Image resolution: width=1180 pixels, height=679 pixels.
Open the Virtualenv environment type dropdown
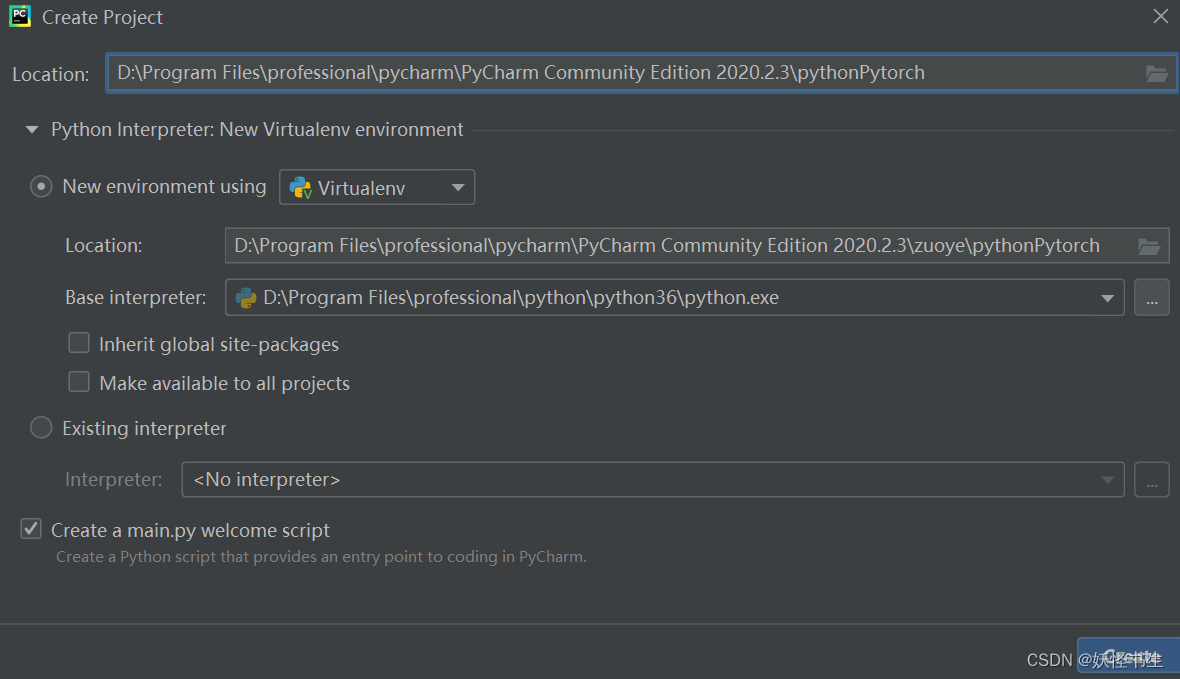377,187
